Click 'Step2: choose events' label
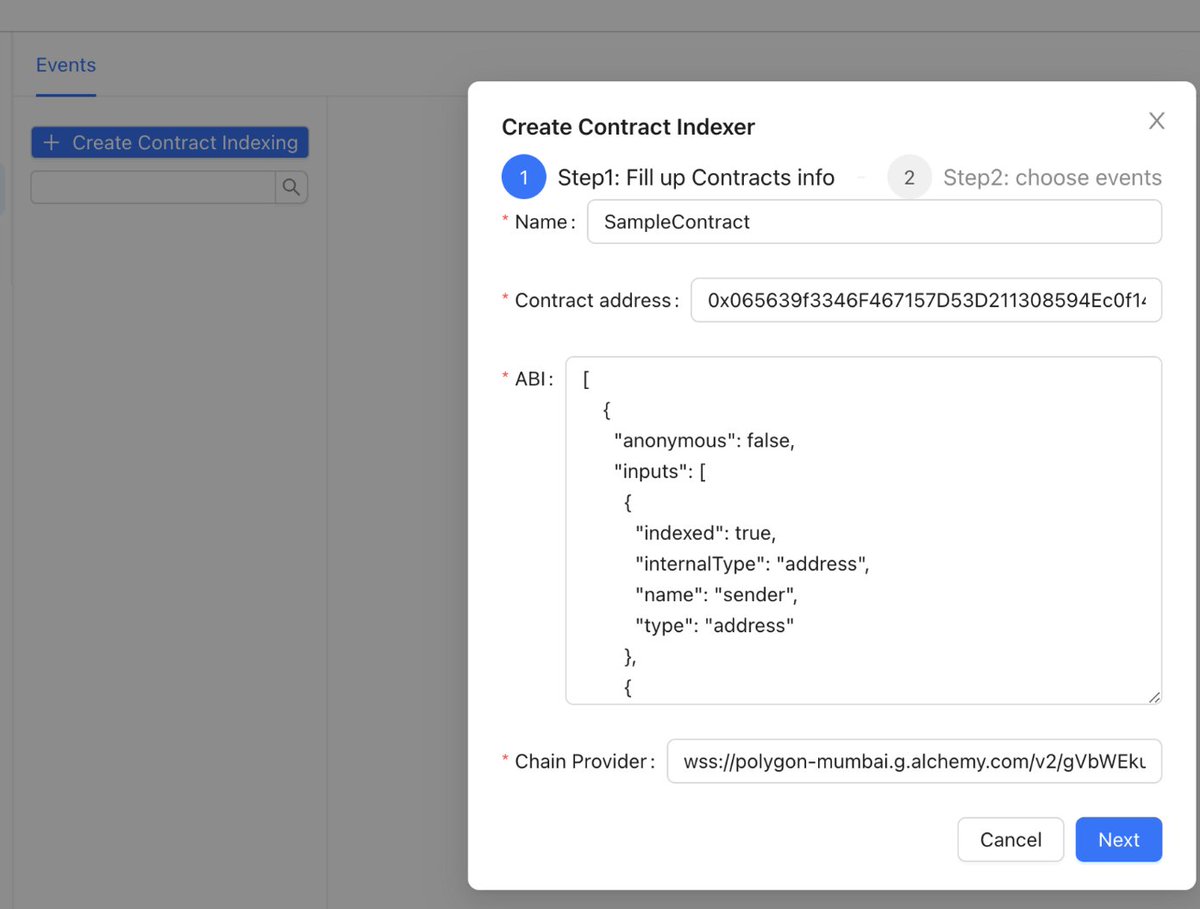 pos(1052,178)
